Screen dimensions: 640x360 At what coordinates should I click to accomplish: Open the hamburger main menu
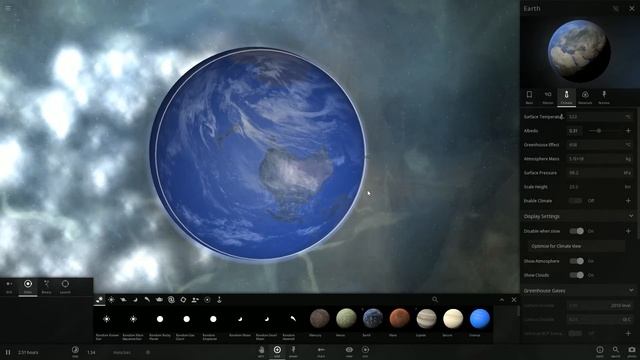8,8
